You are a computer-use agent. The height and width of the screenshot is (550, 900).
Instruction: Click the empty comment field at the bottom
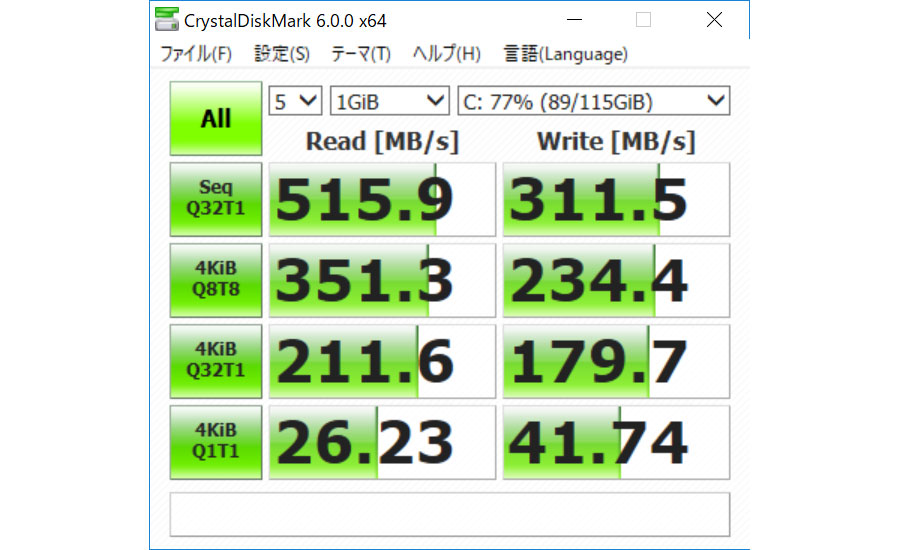(450, 514)
